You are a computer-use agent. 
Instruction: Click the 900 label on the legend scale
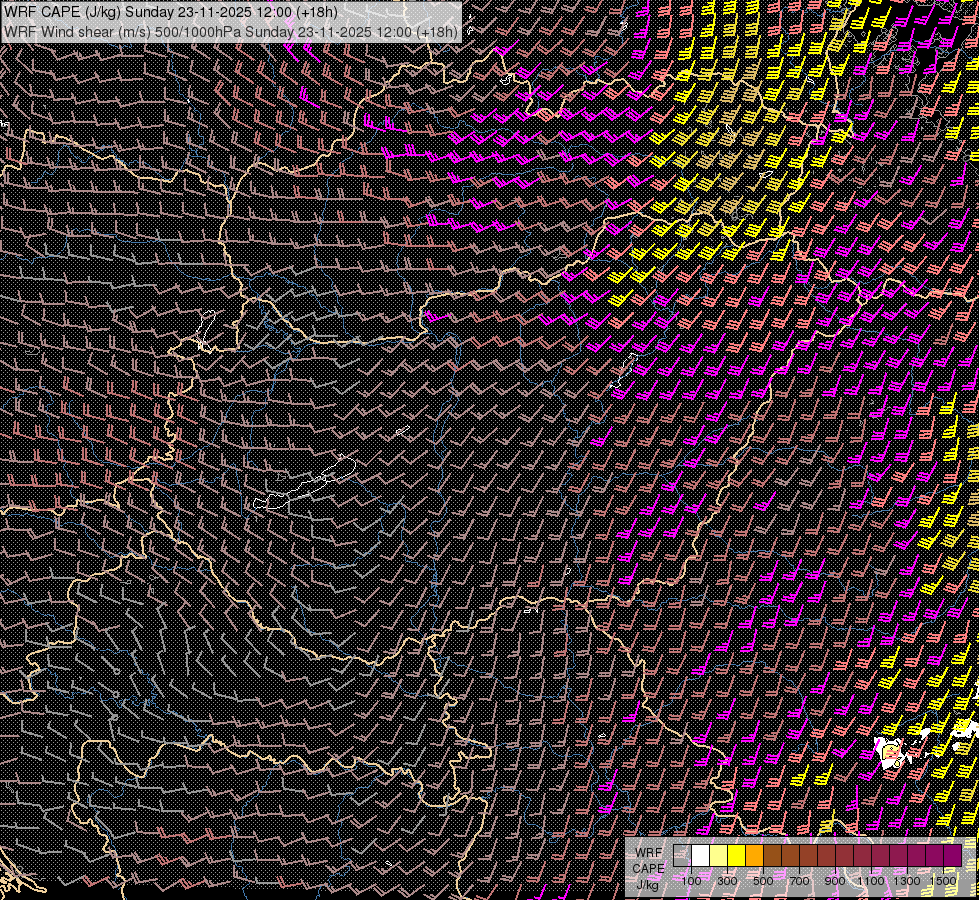coord(835,881)
